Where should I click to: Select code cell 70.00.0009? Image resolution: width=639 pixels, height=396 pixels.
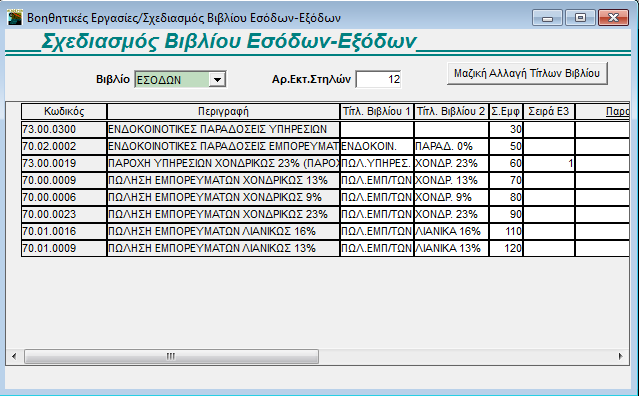pyautogui.click(x=64, y=180)
